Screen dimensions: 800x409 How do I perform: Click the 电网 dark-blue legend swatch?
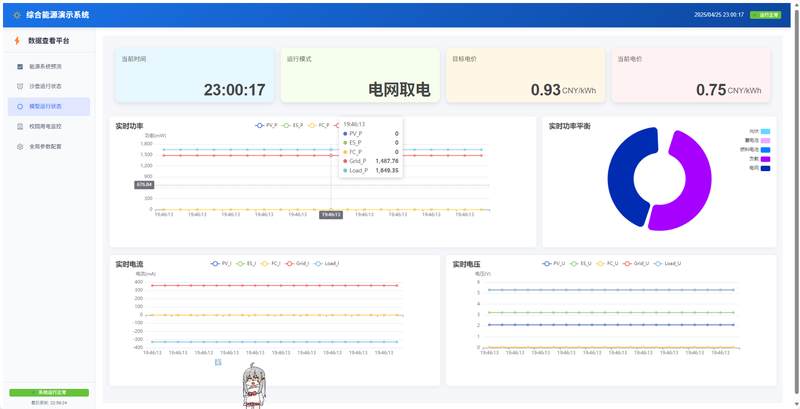(x=765, y=168)
